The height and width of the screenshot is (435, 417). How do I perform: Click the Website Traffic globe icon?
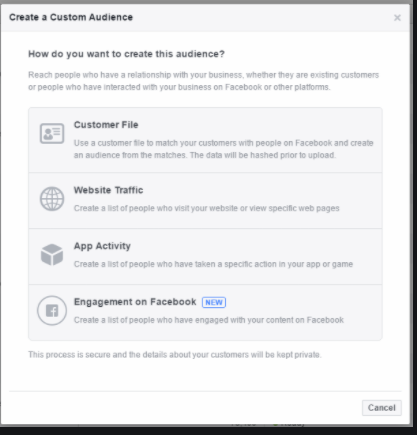52,199
